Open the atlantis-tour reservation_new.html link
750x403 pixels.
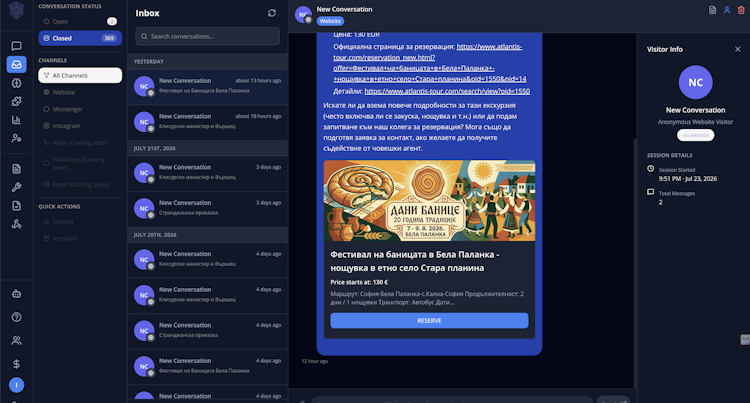click(x=430, y=63)
